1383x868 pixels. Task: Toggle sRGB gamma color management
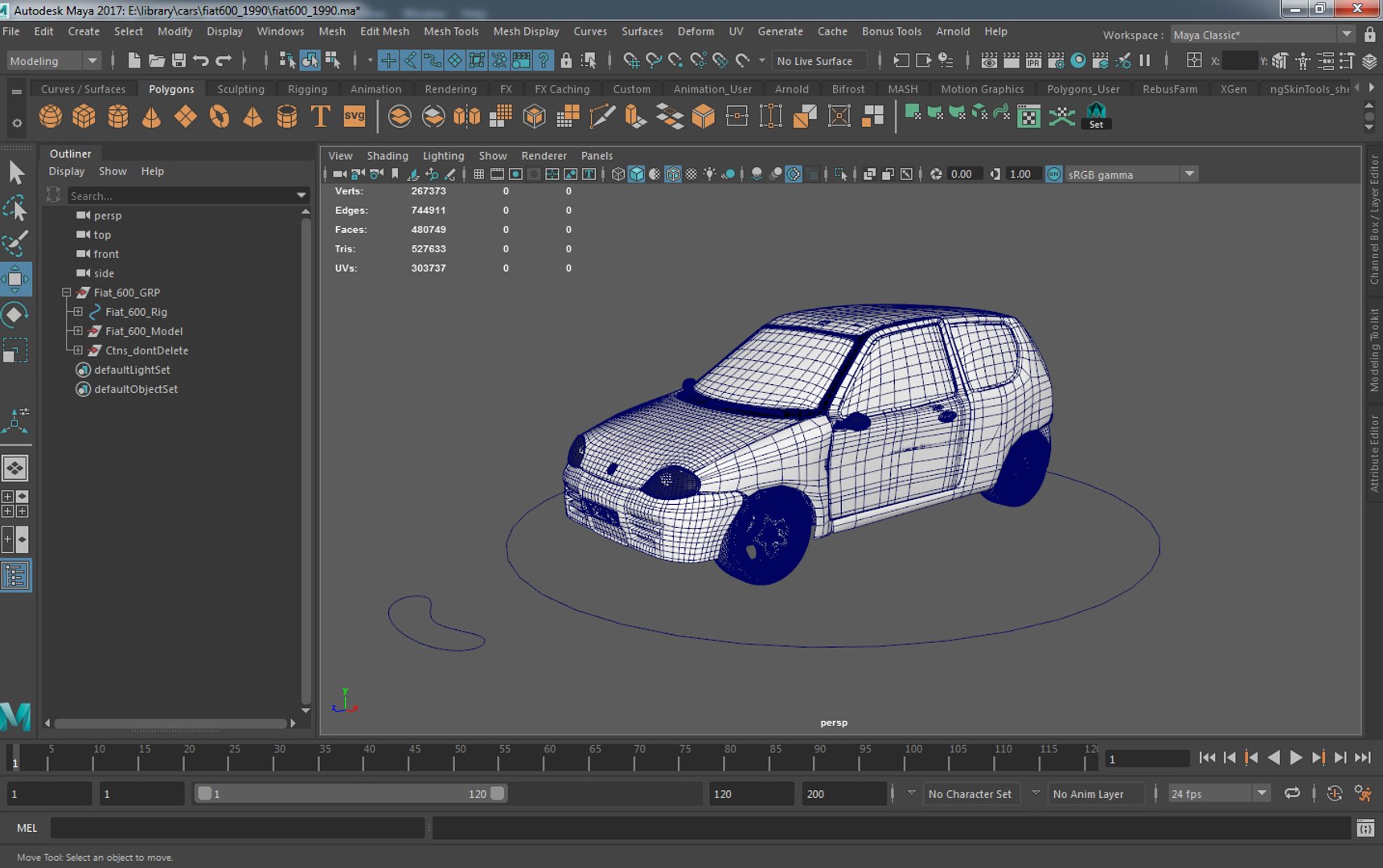(1053, 174)
